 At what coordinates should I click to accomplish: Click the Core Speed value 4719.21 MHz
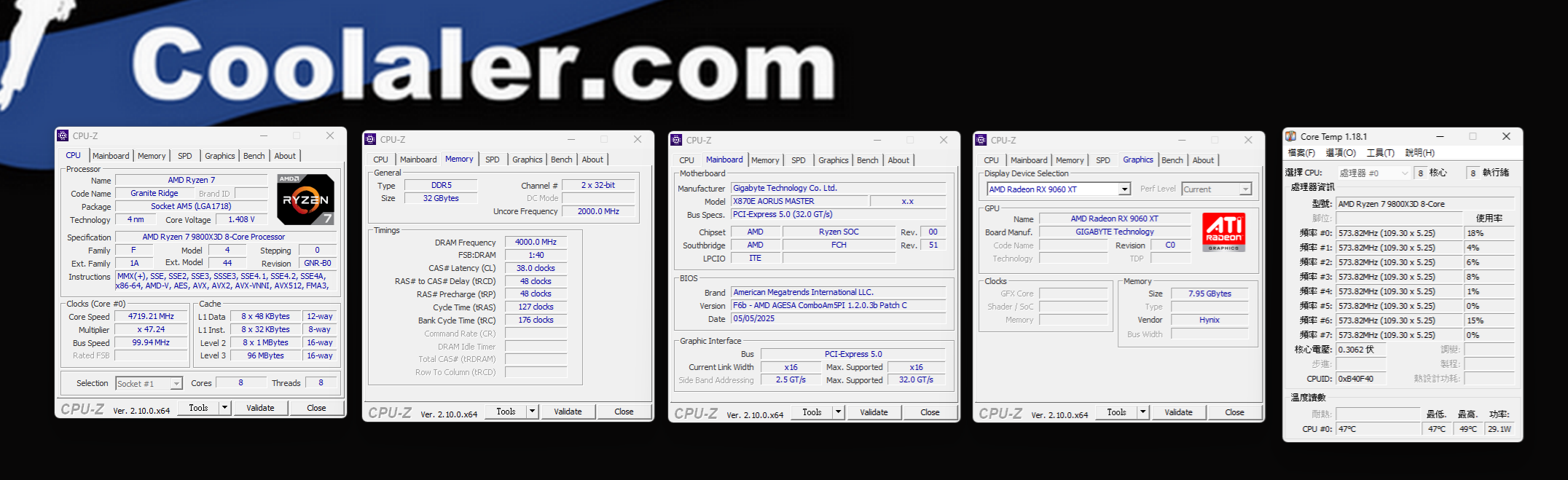(x=152, y=317)
